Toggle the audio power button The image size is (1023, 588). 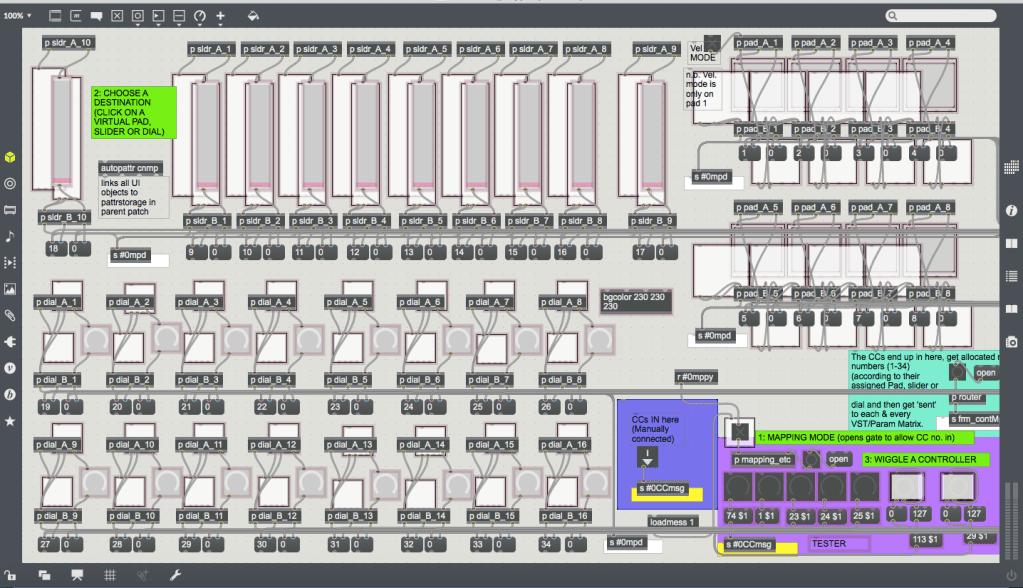tap(1011, 575)
